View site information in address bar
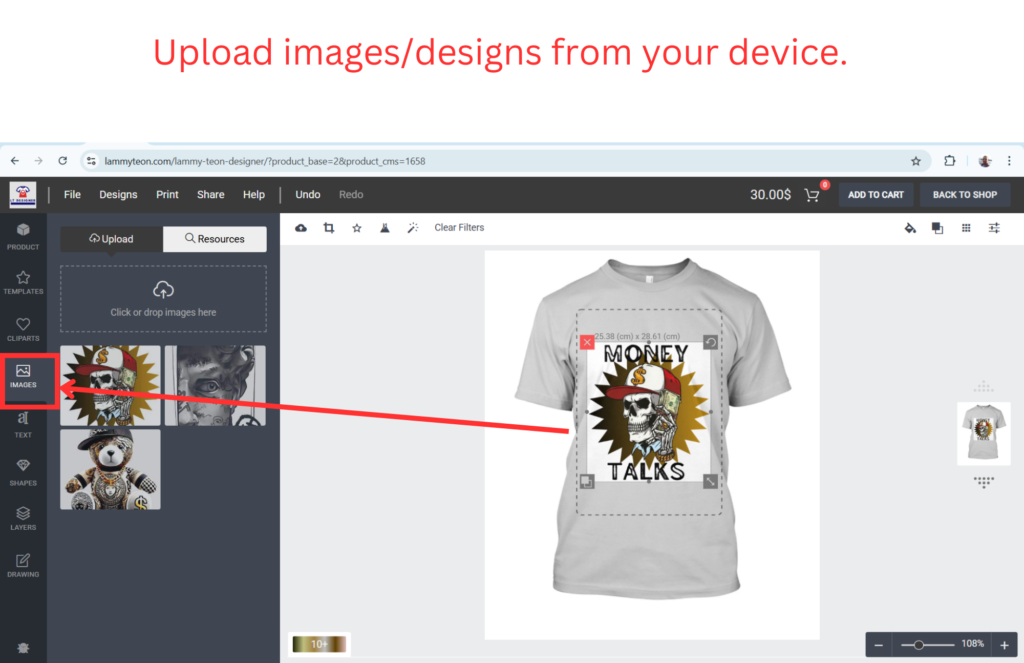The image size is (1024, 663). click(x=91, y=161)
